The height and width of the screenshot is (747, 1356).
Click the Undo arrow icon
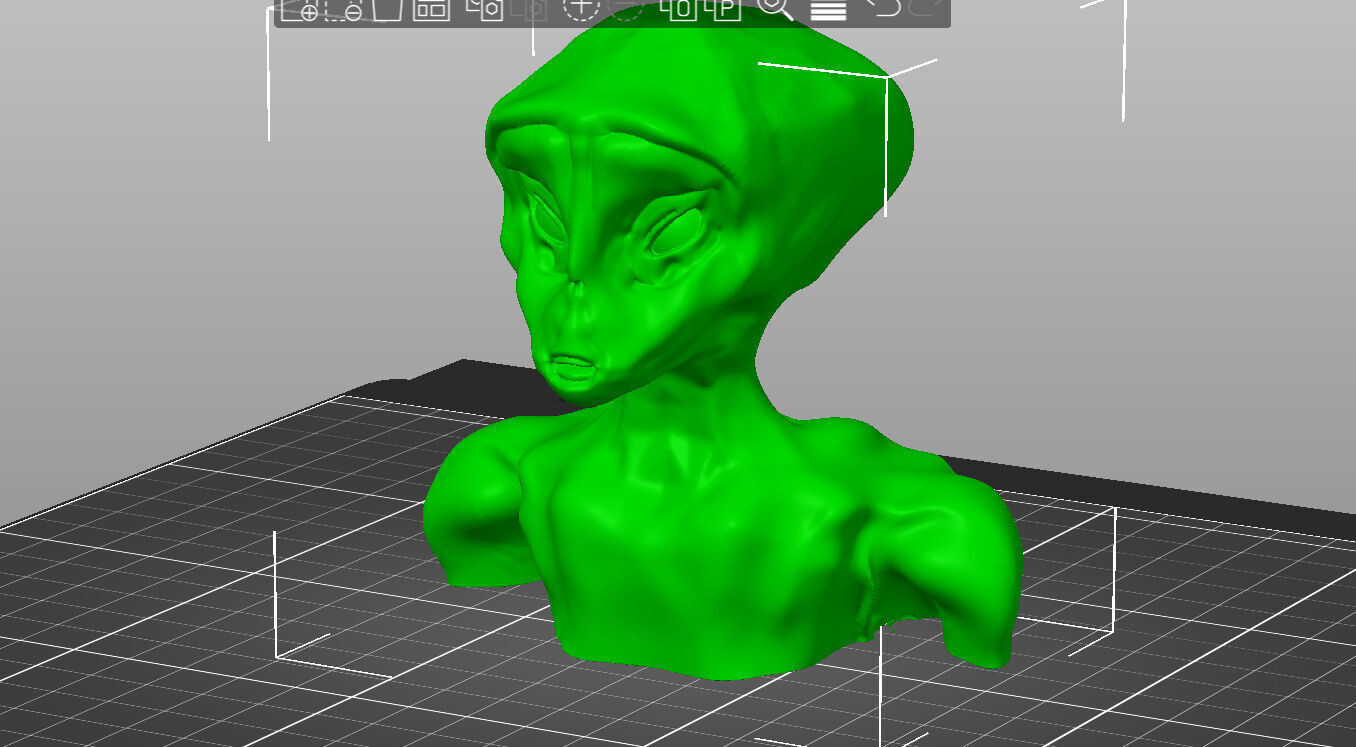(882, 8)
